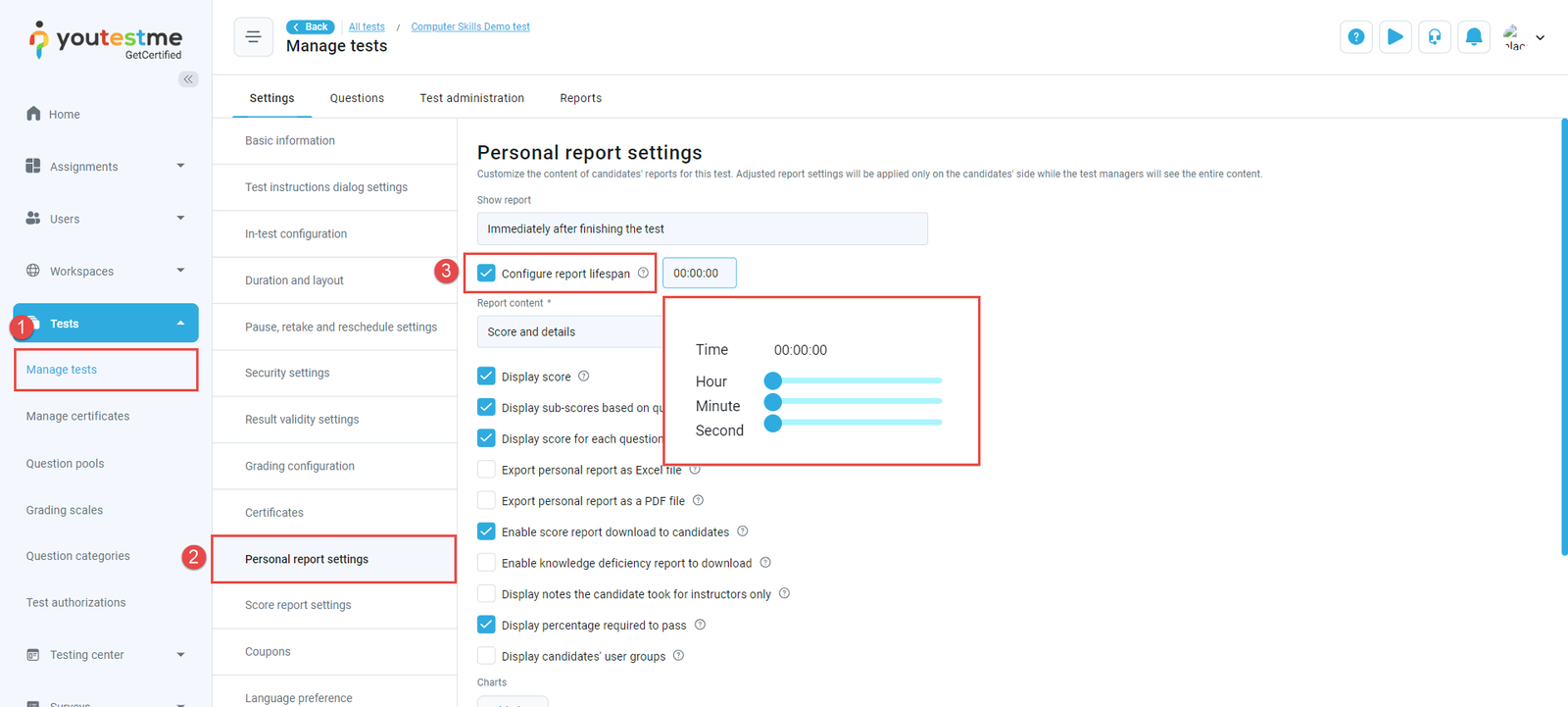Open the notifications bell
The width and height of the screenshot is (1568, 707).
pyautogui.click(x=1474, y=37)
